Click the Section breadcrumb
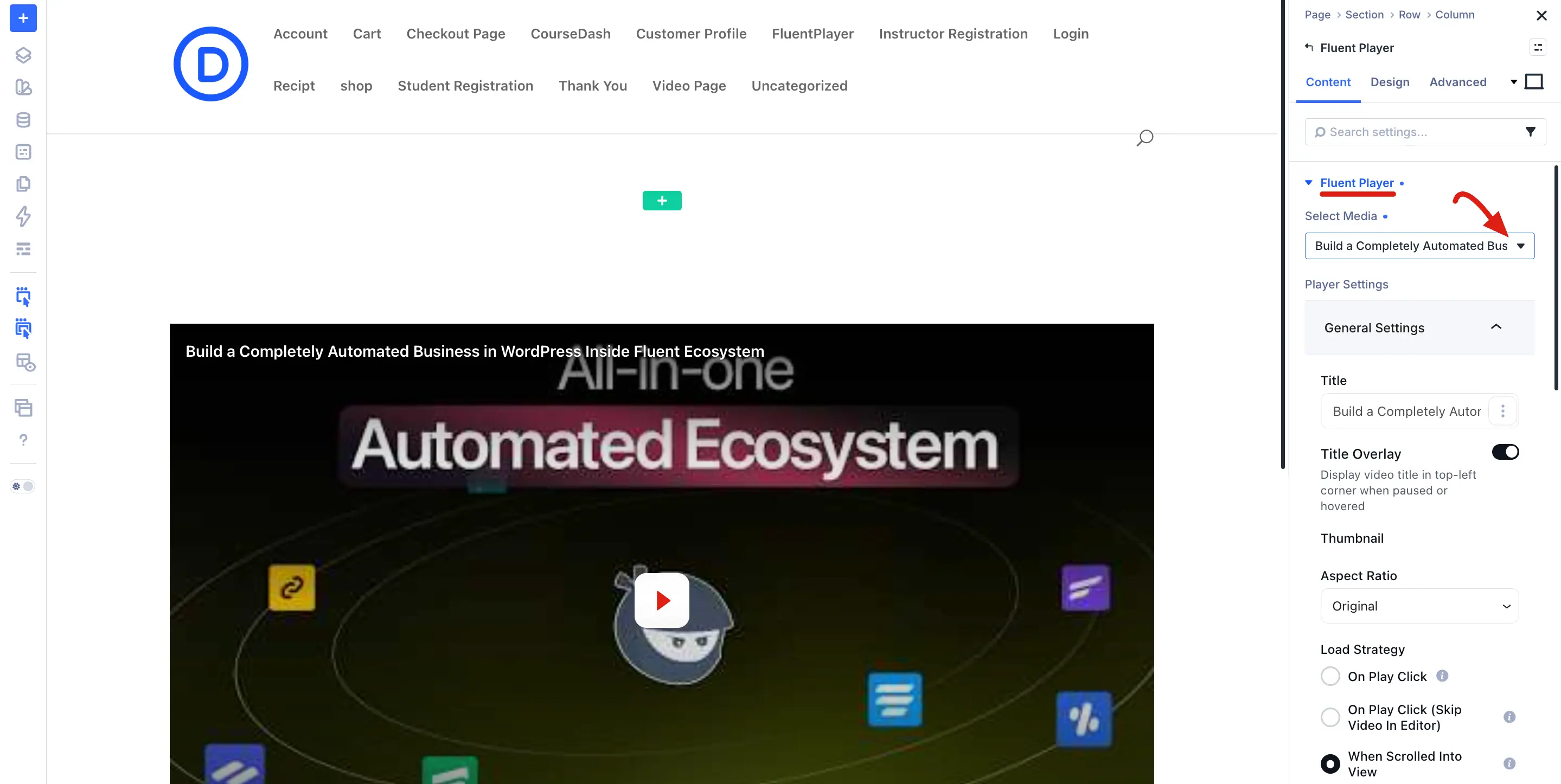This screenshot has width=1561, height=784. click(x=1364, y=15)
